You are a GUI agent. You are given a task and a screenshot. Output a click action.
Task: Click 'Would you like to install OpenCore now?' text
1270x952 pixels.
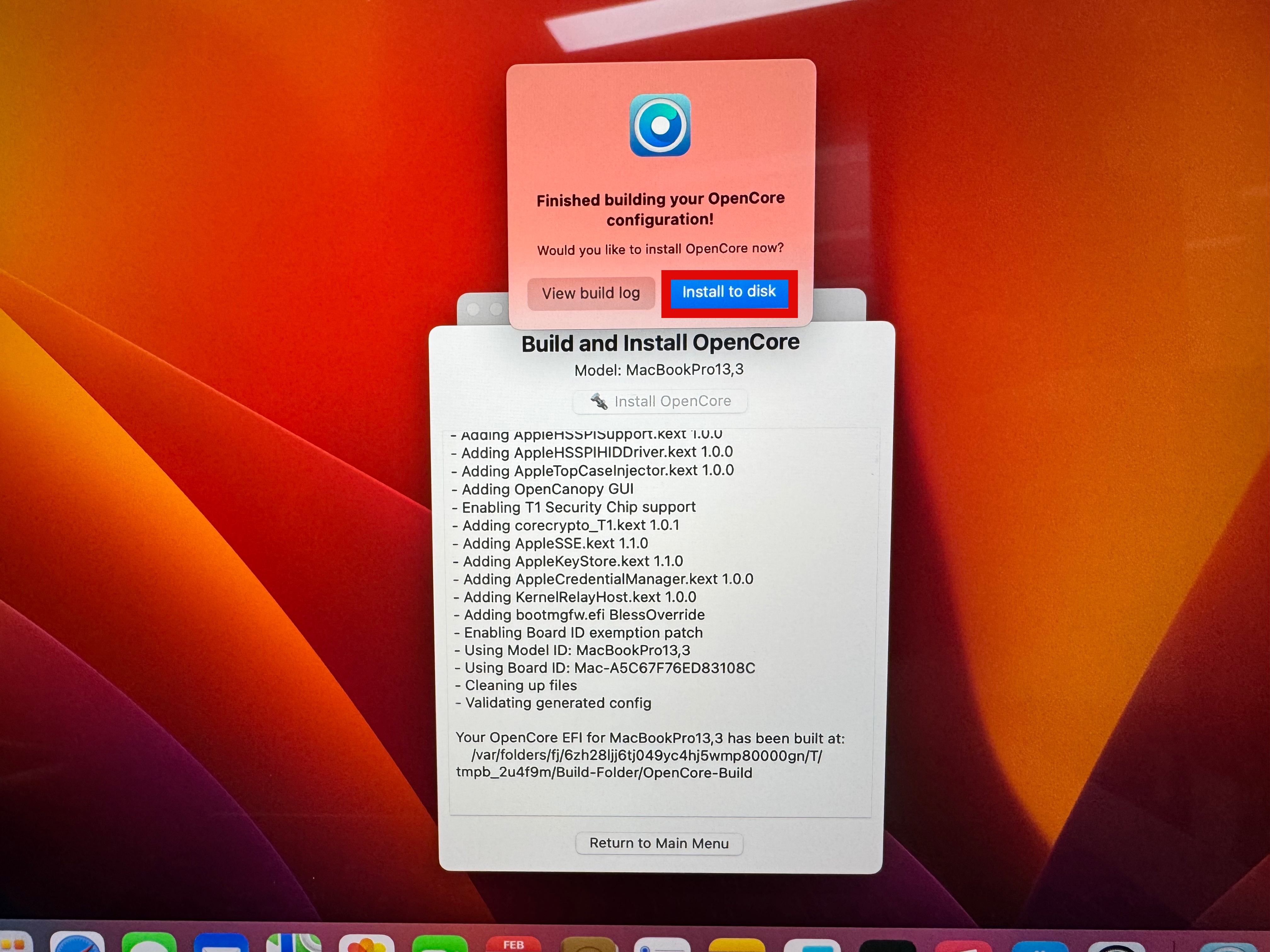(x=660, y=249)
